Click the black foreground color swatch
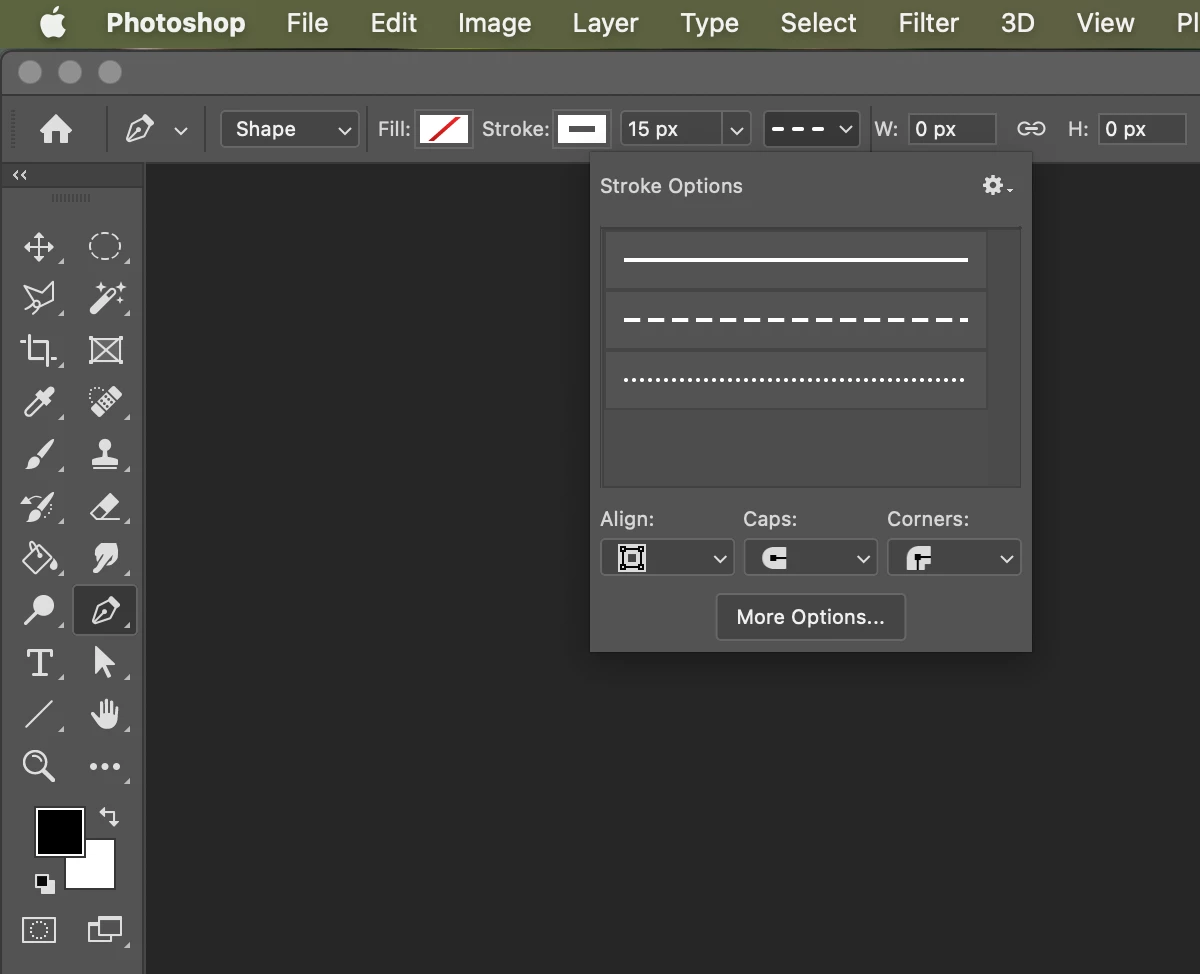This screenshot has height=974, width=1200. pos(60,832)
